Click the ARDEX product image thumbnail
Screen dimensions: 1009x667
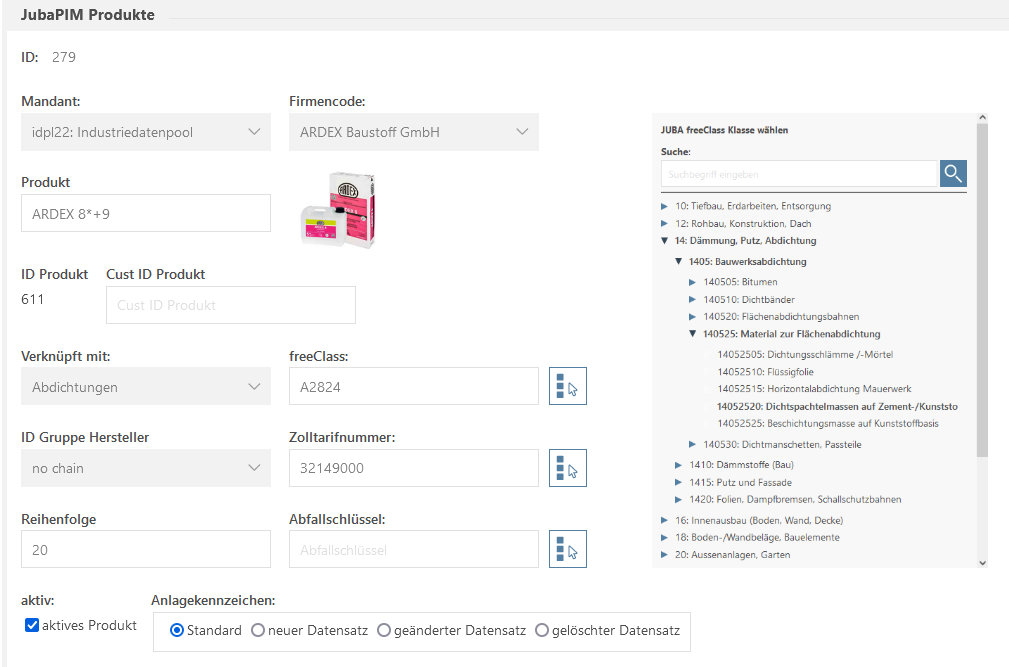tap(338, 210)
